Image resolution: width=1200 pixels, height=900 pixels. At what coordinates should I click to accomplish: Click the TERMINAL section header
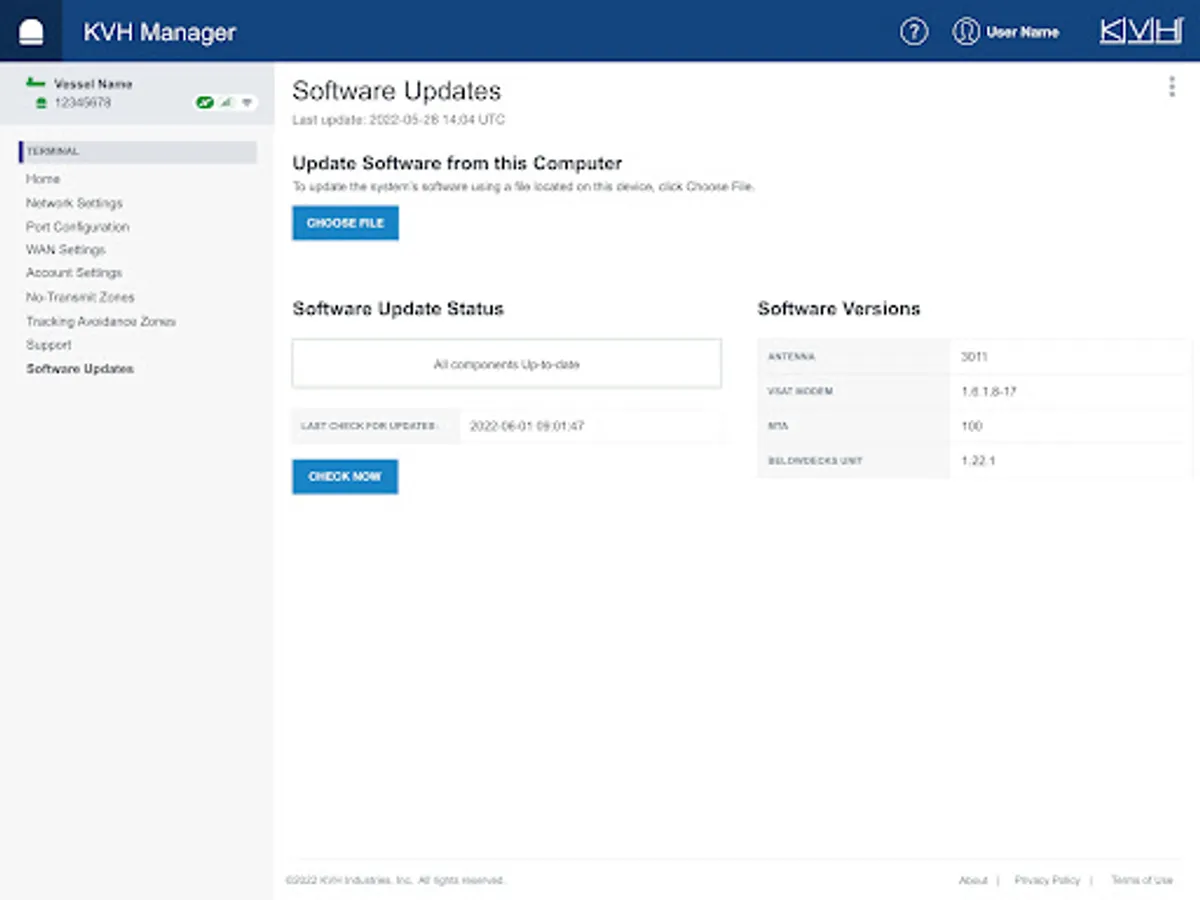[138, 152]
